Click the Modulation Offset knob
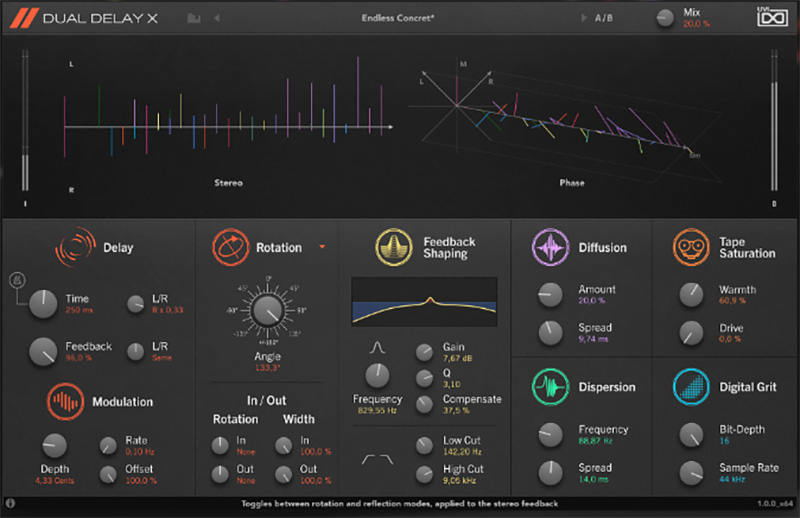The image size is (800, 518). (x=108, y=474)
